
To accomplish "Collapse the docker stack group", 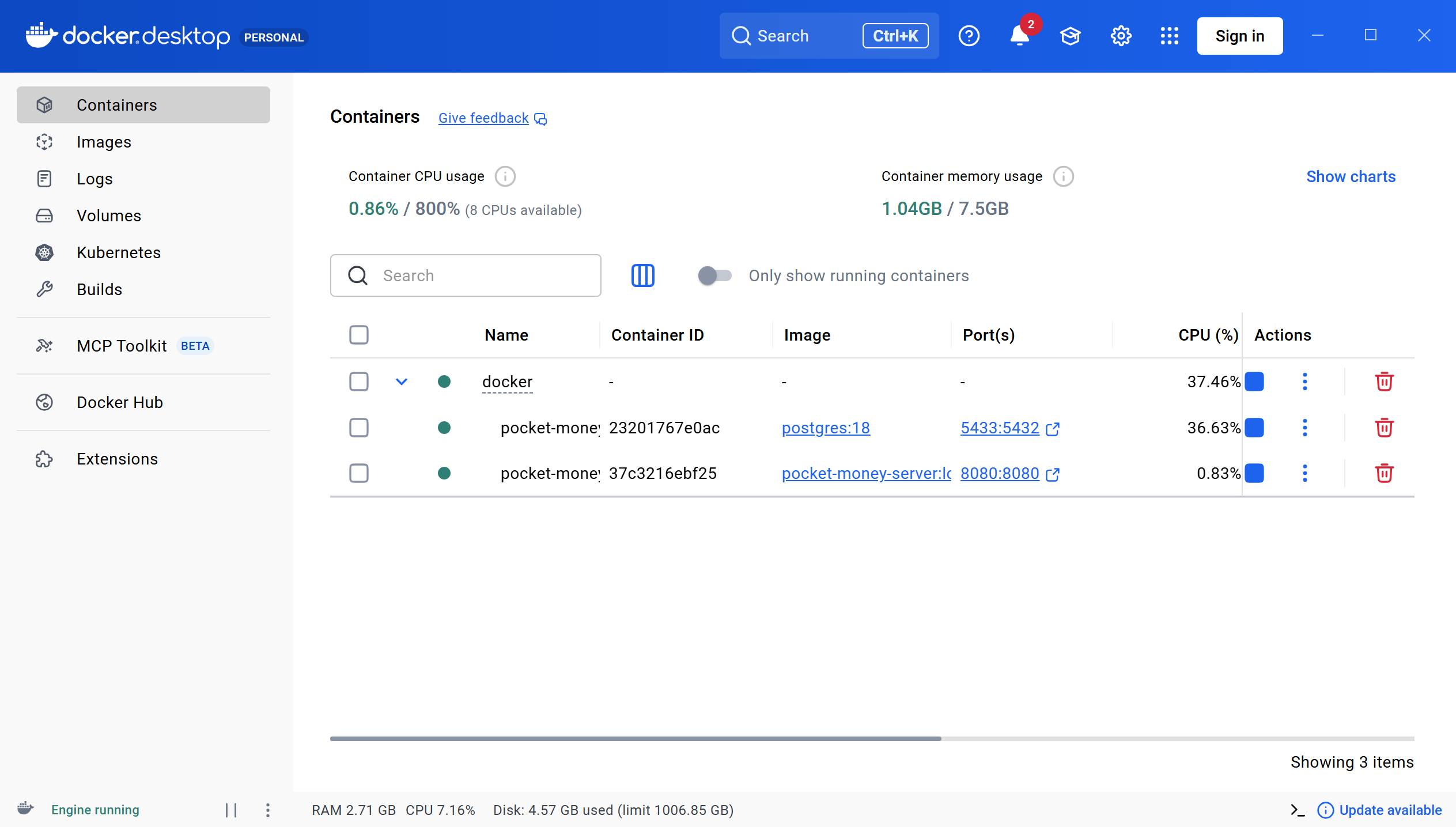I will tap(402, 382).
